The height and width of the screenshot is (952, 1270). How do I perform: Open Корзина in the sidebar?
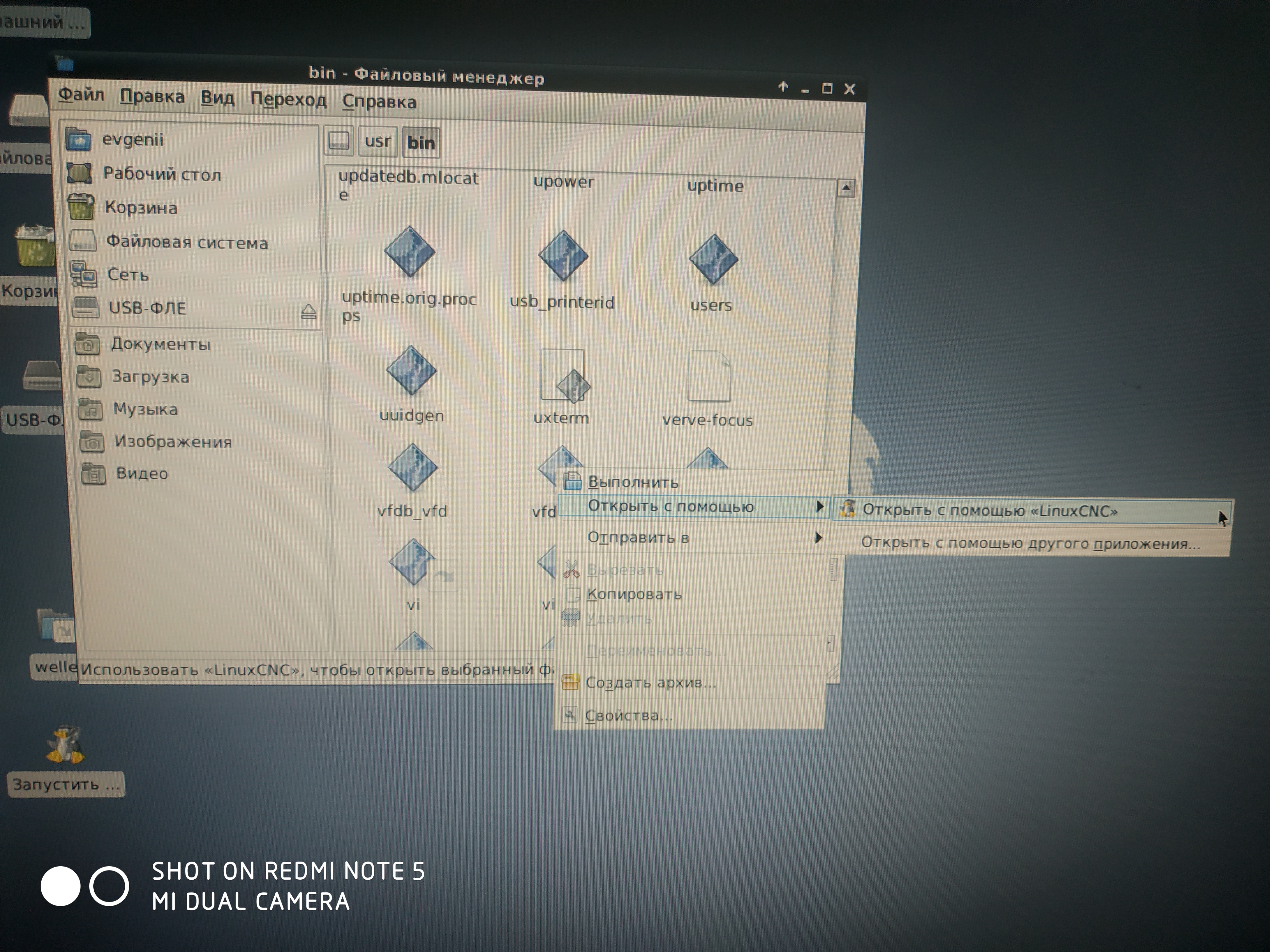point(141,208)
